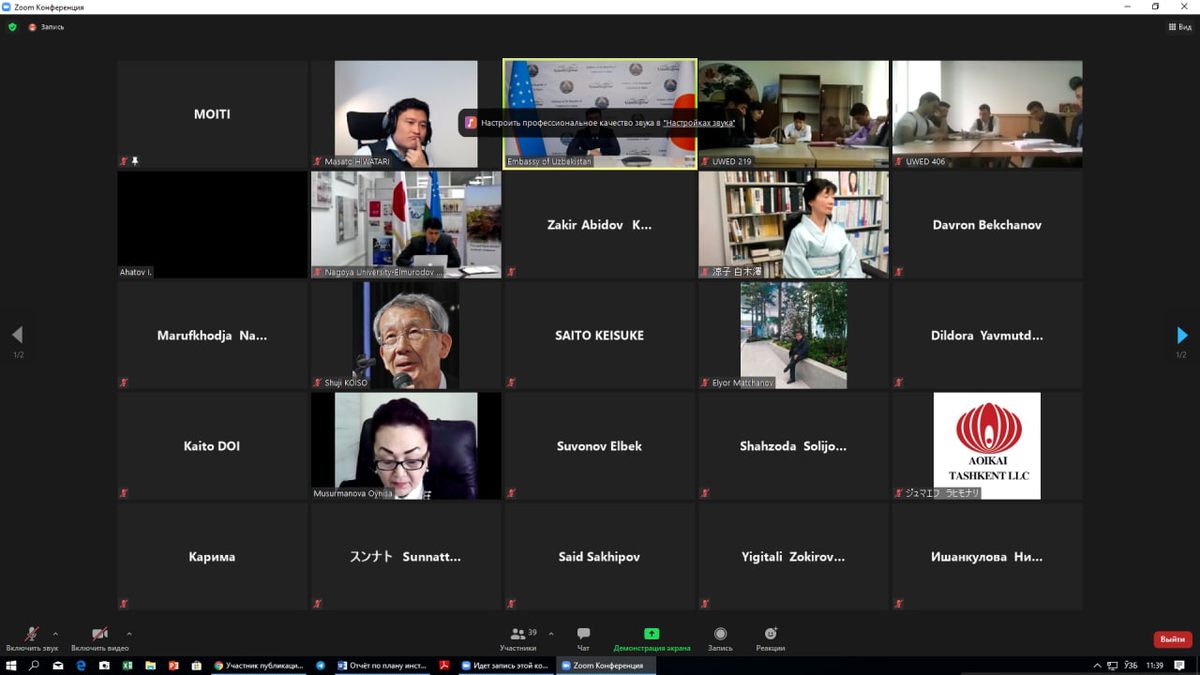Select the MOITI participant tile
The height and width of the screenshot is (675, 1200).
pyautogui.click(x=212, y=113)
